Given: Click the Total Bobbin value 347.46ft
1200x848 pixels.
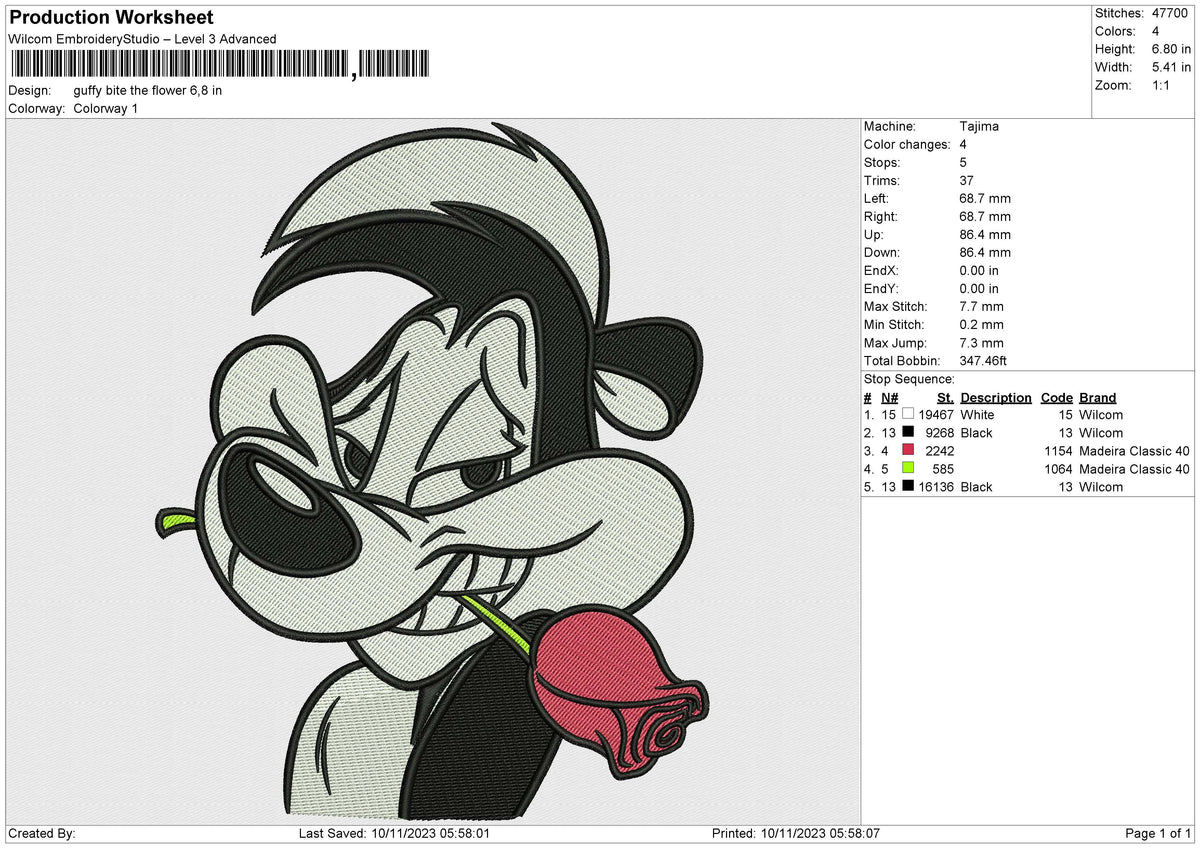Looking at the screenshot, I should [x=987, y=360].
